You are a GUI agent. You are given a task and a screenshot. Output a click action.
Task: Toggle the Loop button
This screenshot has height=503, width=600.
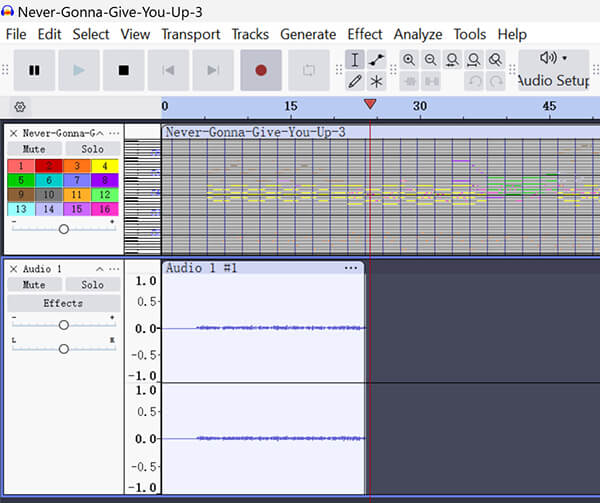(308, 70)
